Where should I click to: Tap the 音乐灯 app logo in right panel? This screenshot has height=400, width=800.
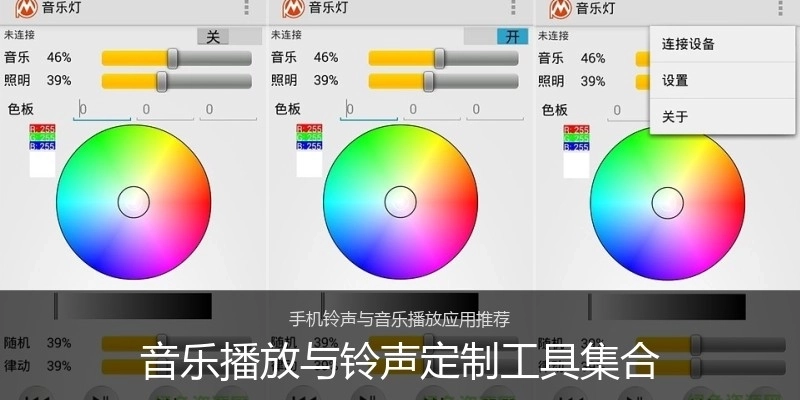click(x=560, y=8)
